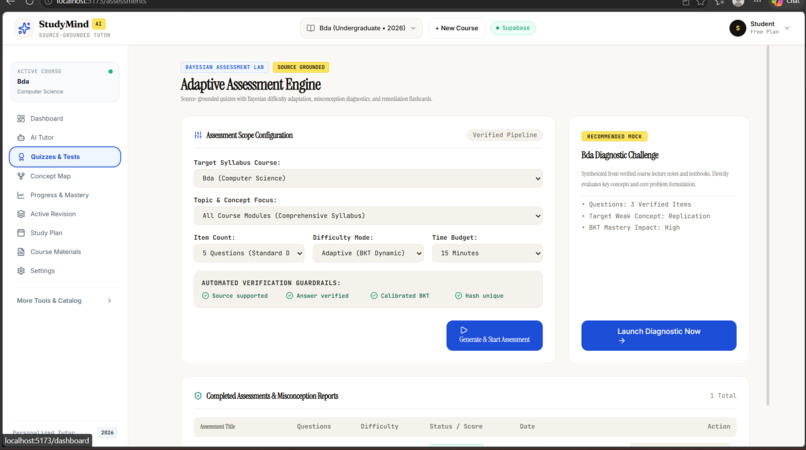
Task: Open Active Revision page
Action: [64, 214]
